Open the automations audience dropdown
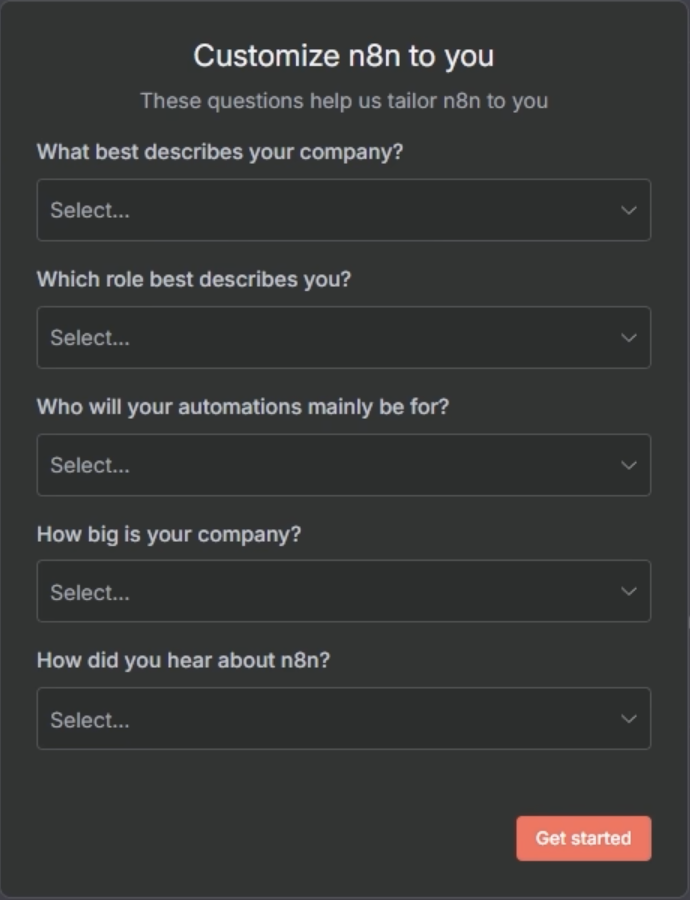Viewport: 690px width, 900px height. 343,465
